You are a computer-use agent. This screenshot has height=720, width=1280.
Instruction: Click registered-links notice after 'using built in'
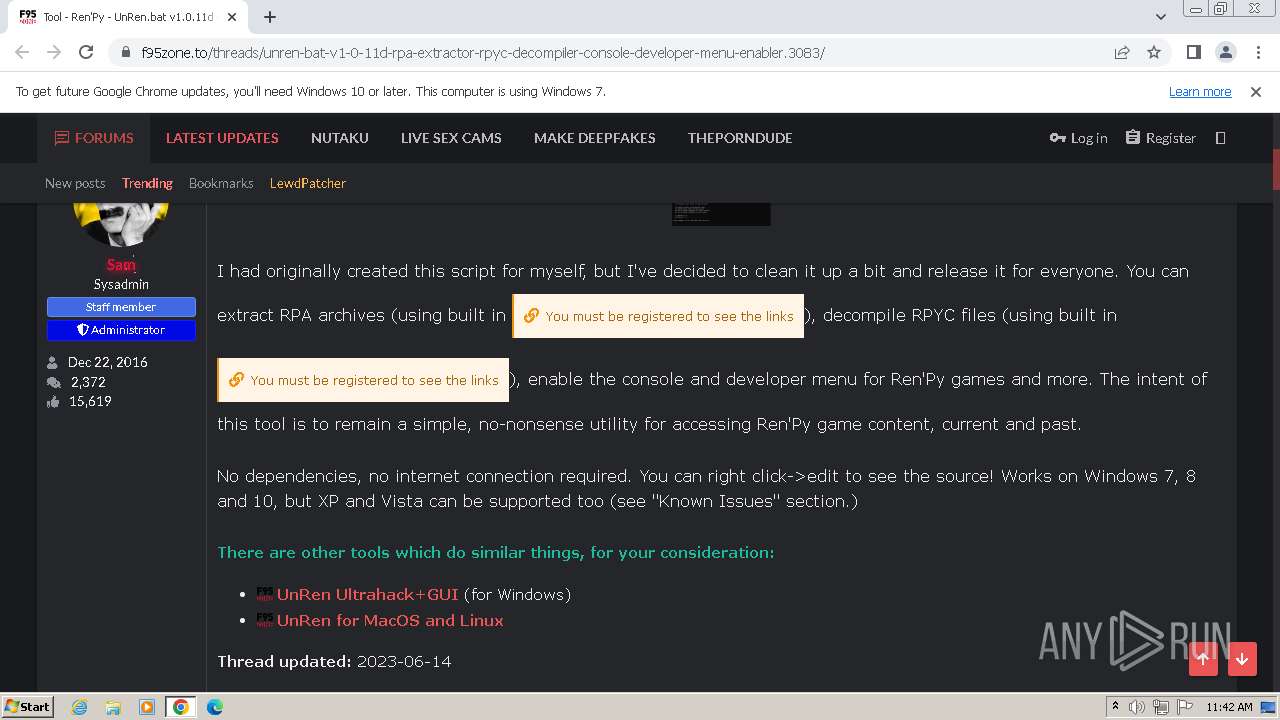click(x=658, y=316)
